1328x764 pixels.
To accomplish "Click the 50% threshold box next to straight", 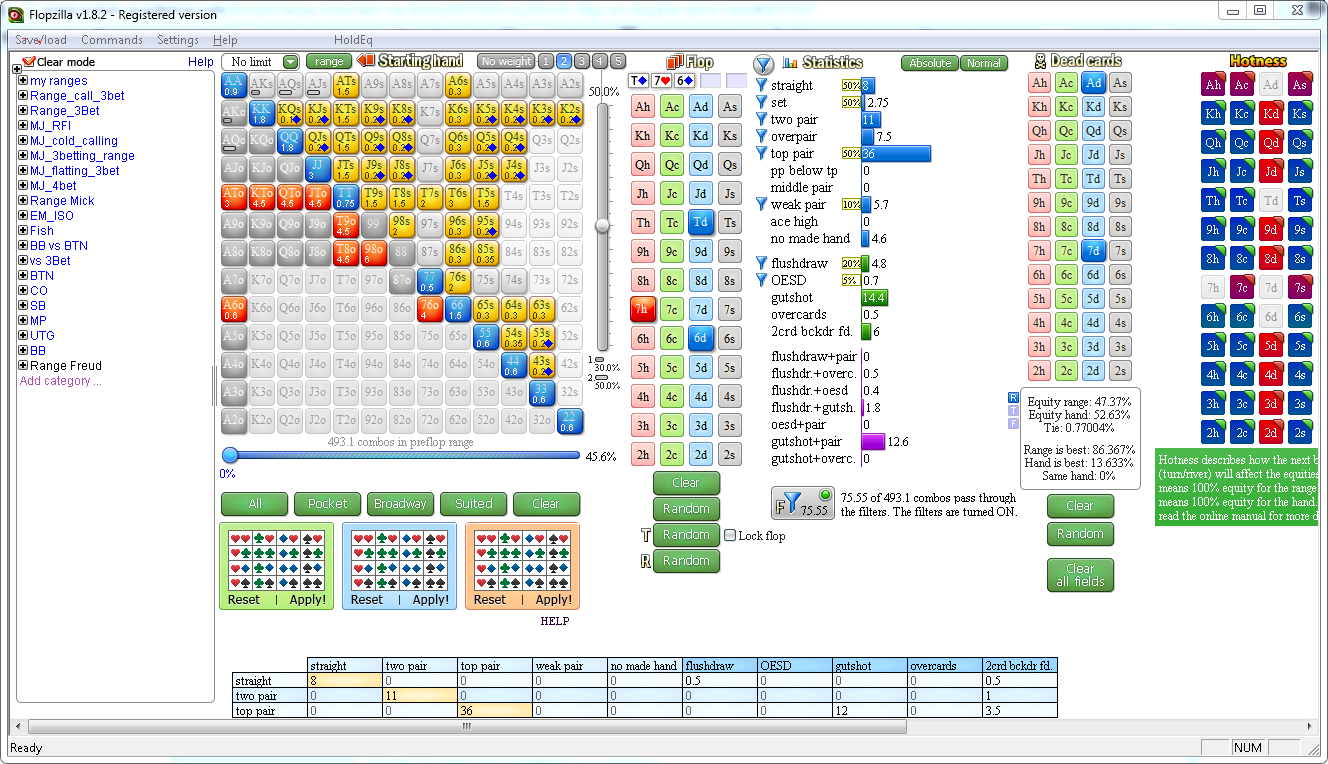I will click(851, 86).
